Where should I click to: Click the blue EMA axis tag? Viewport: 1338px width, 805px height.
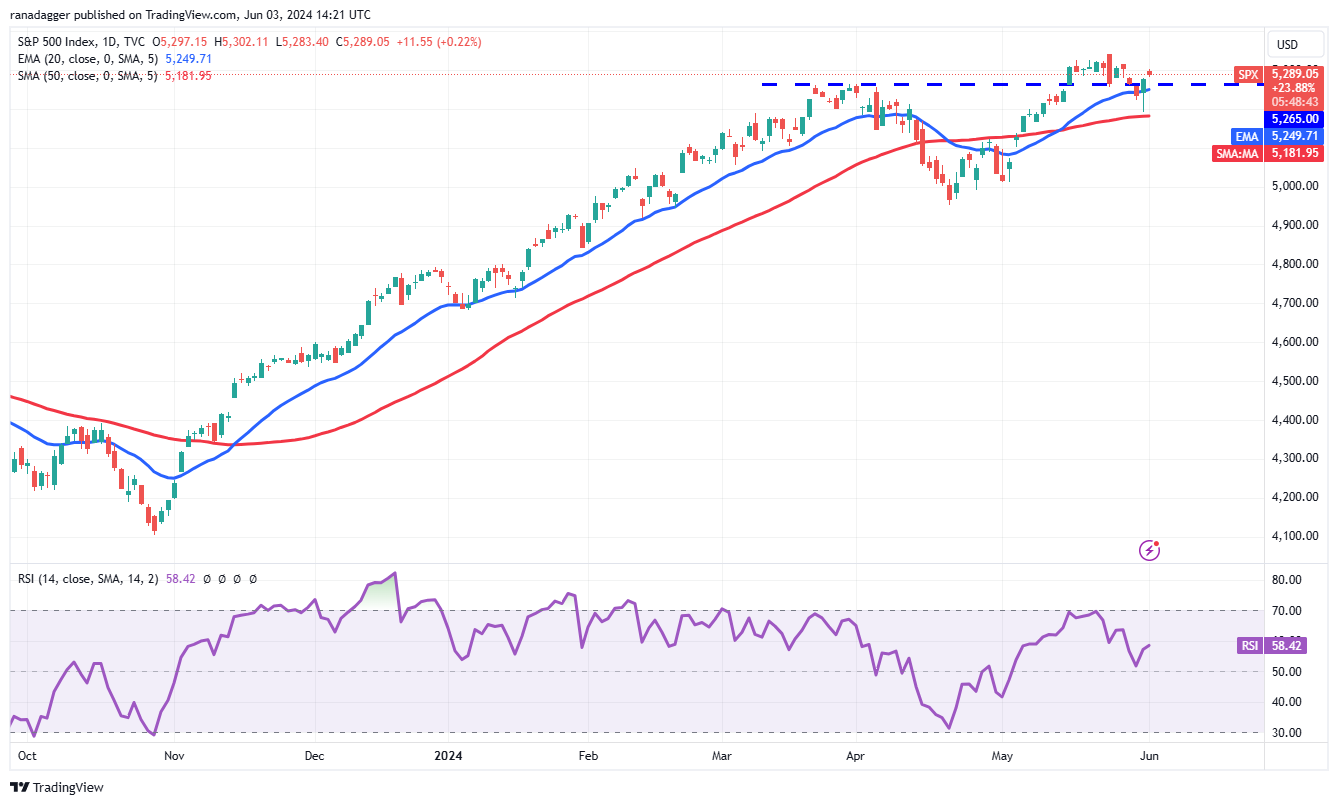click(x=1248, y=135)
